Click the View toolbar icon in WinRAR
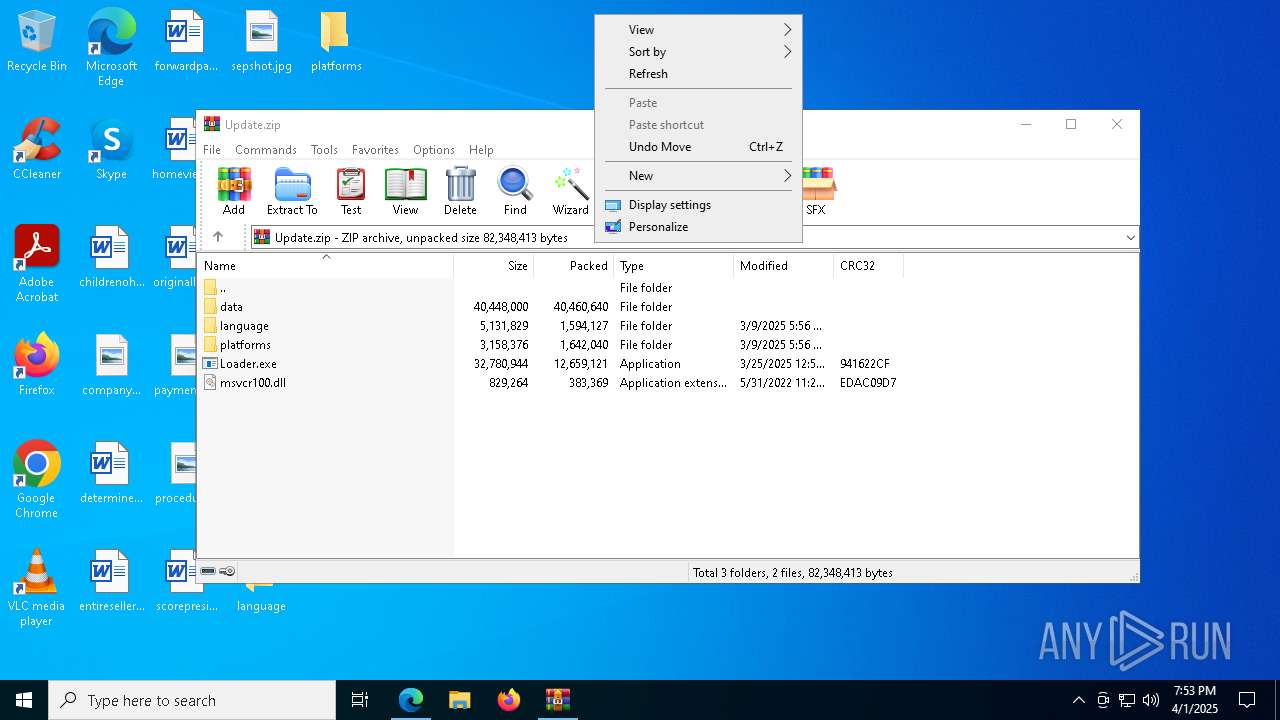1280x720 pixels. (x=405, y=191)
